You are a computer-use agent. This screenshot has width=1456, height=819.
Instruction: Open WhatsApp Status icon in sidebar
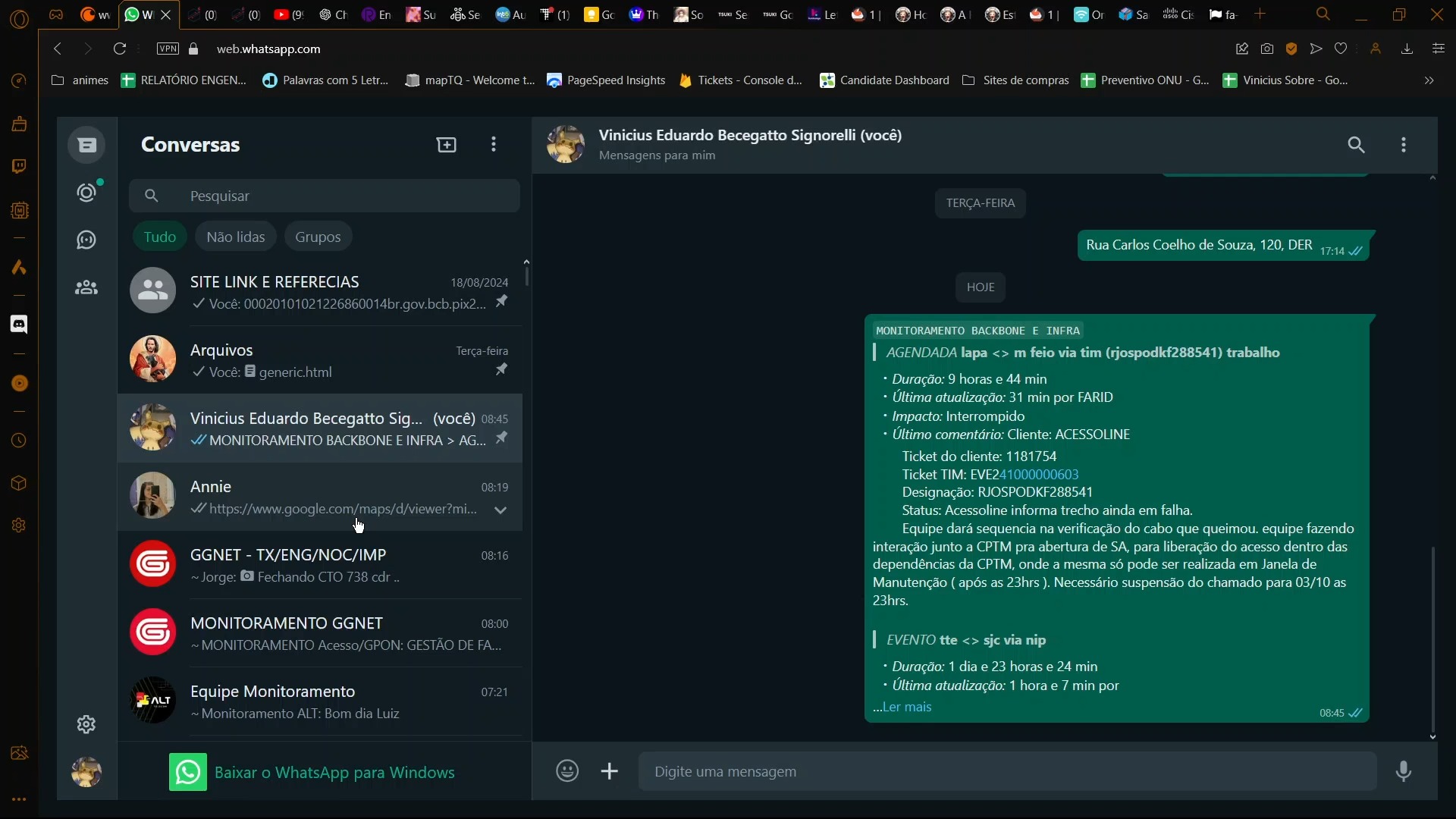(87, 193)
